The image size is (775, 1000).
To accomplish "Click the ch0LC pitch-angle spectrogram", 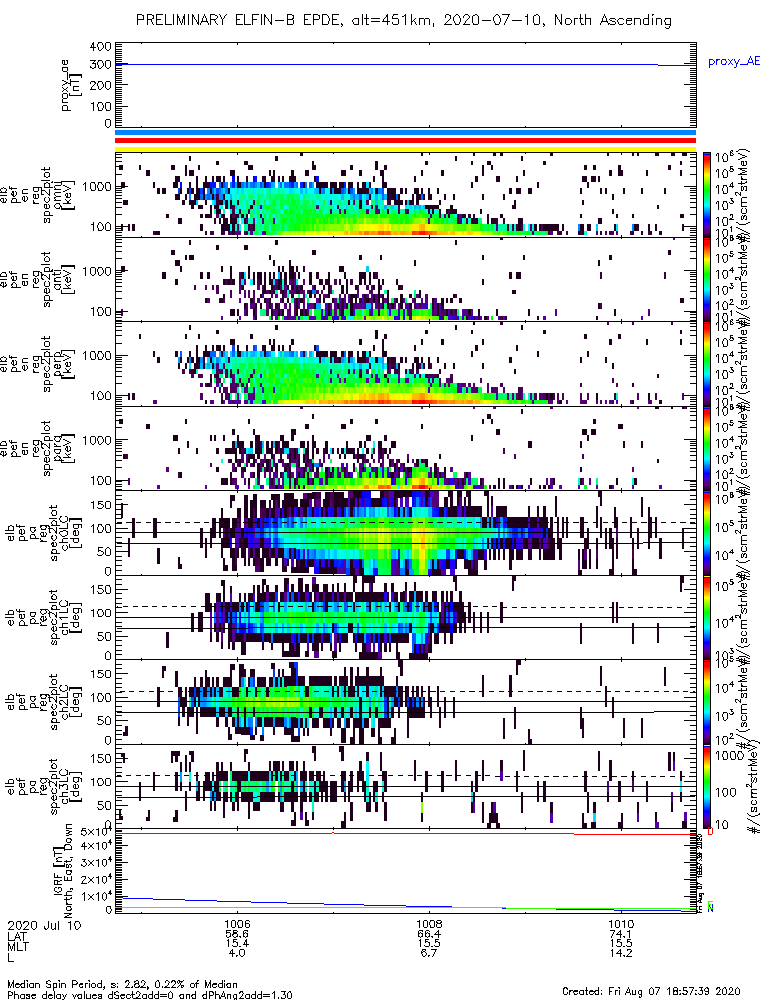I will pyautogui.click(x=405, y=533).
